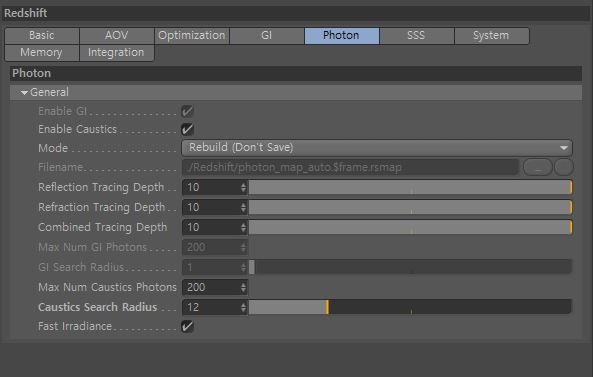Switch to the Basic tab
The image size is (593, 377).
coord(42,36)
